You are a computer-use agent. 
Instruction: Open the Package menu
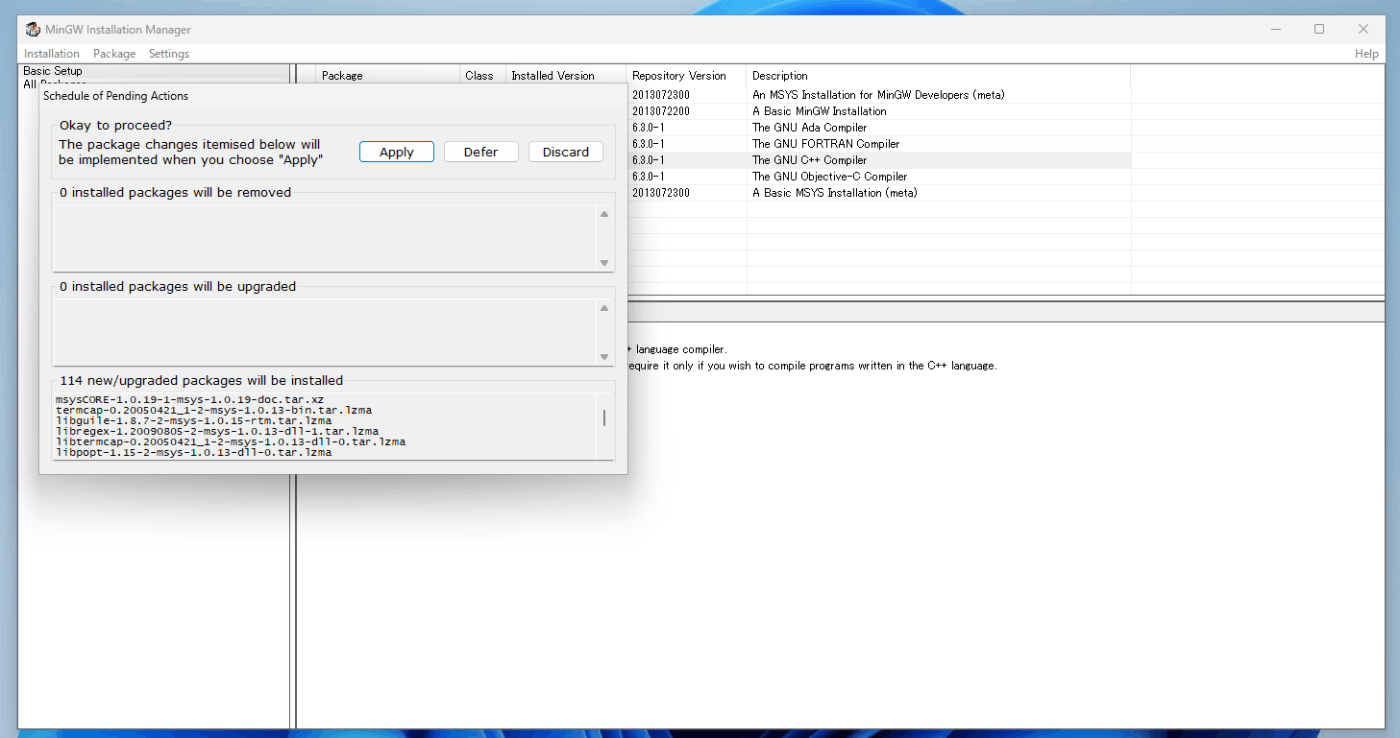click(x=114, y=54)
